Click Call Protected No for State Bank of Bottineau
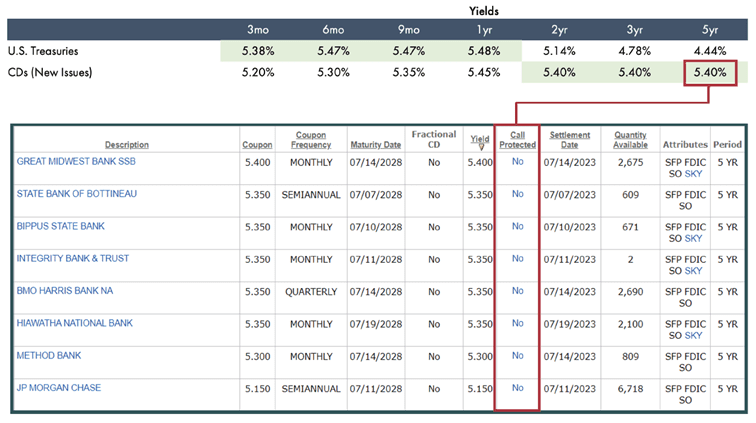 pyautogui.click(x=517, y=194)
